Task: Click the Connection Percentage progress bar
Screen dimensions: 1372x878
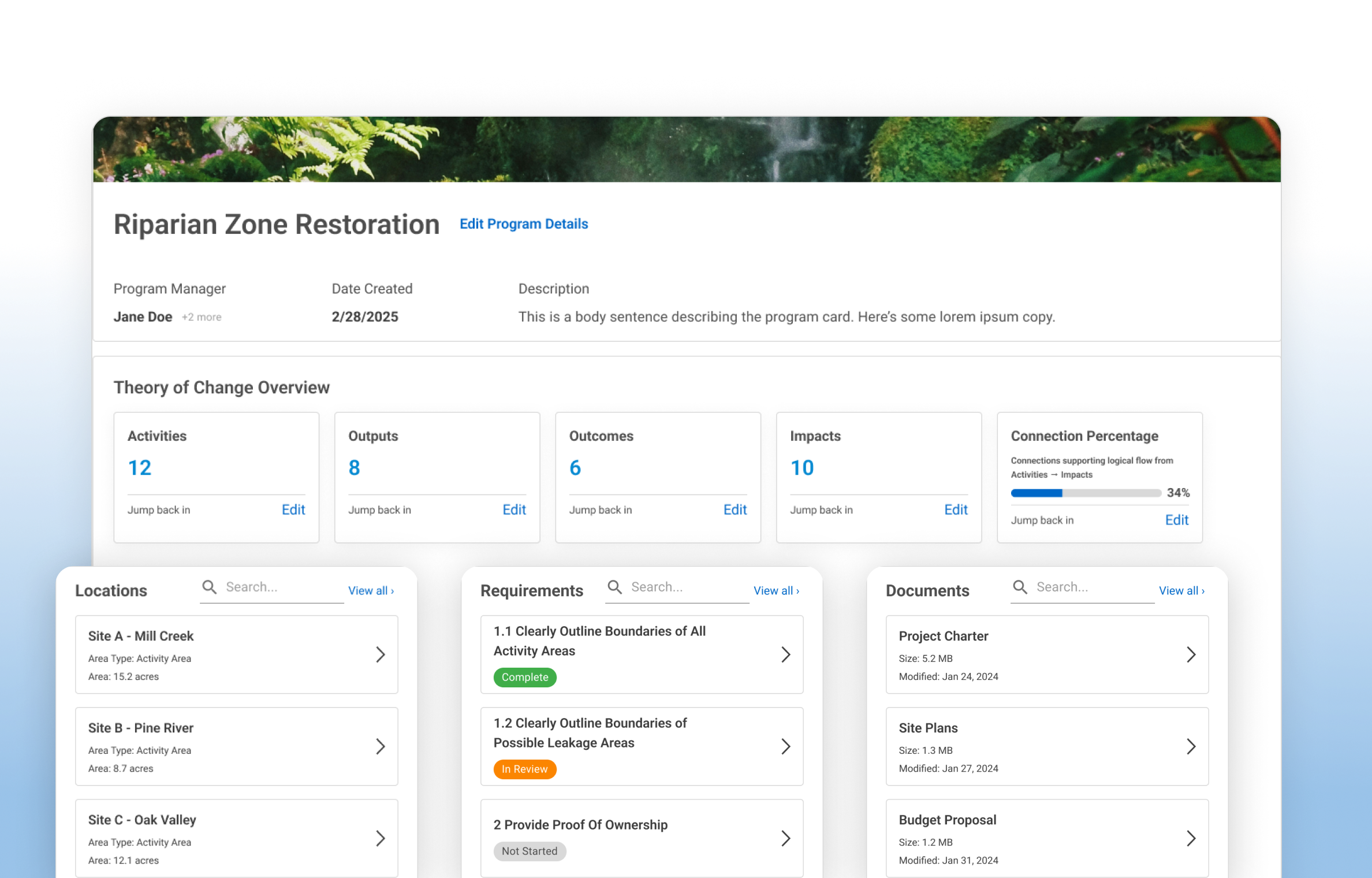Action: tap(1085, 493)
